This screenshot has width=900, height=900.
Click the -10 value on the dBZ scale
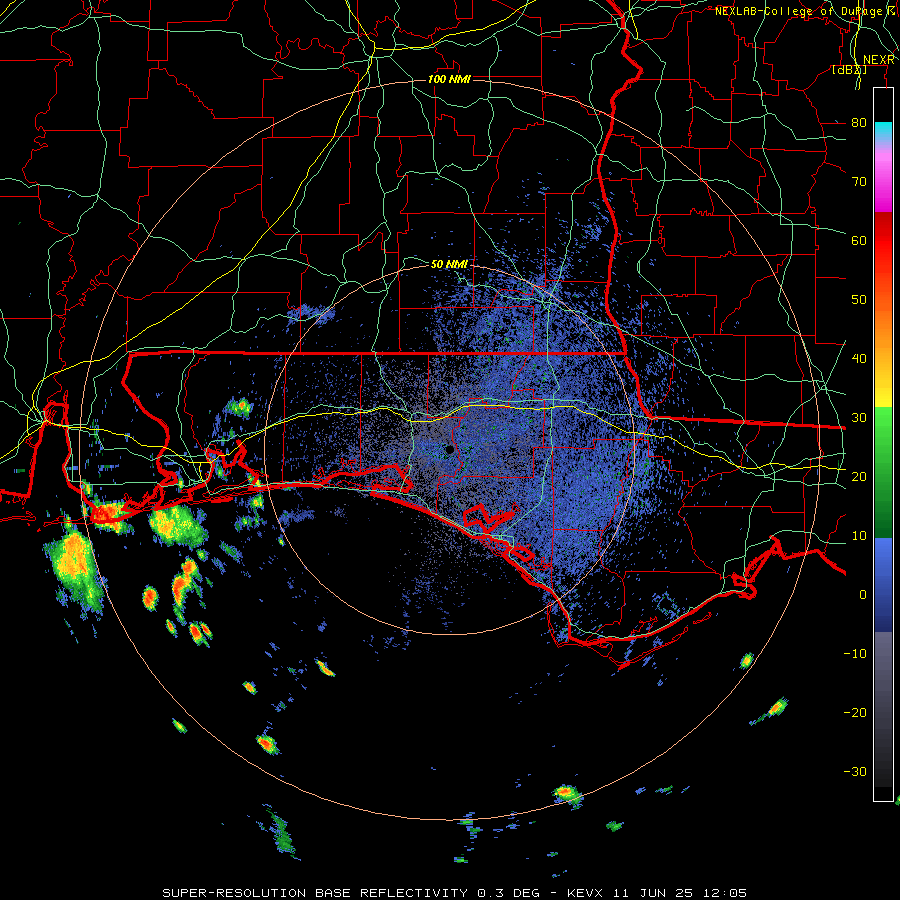pyautogui.click(x=855, y=654)
